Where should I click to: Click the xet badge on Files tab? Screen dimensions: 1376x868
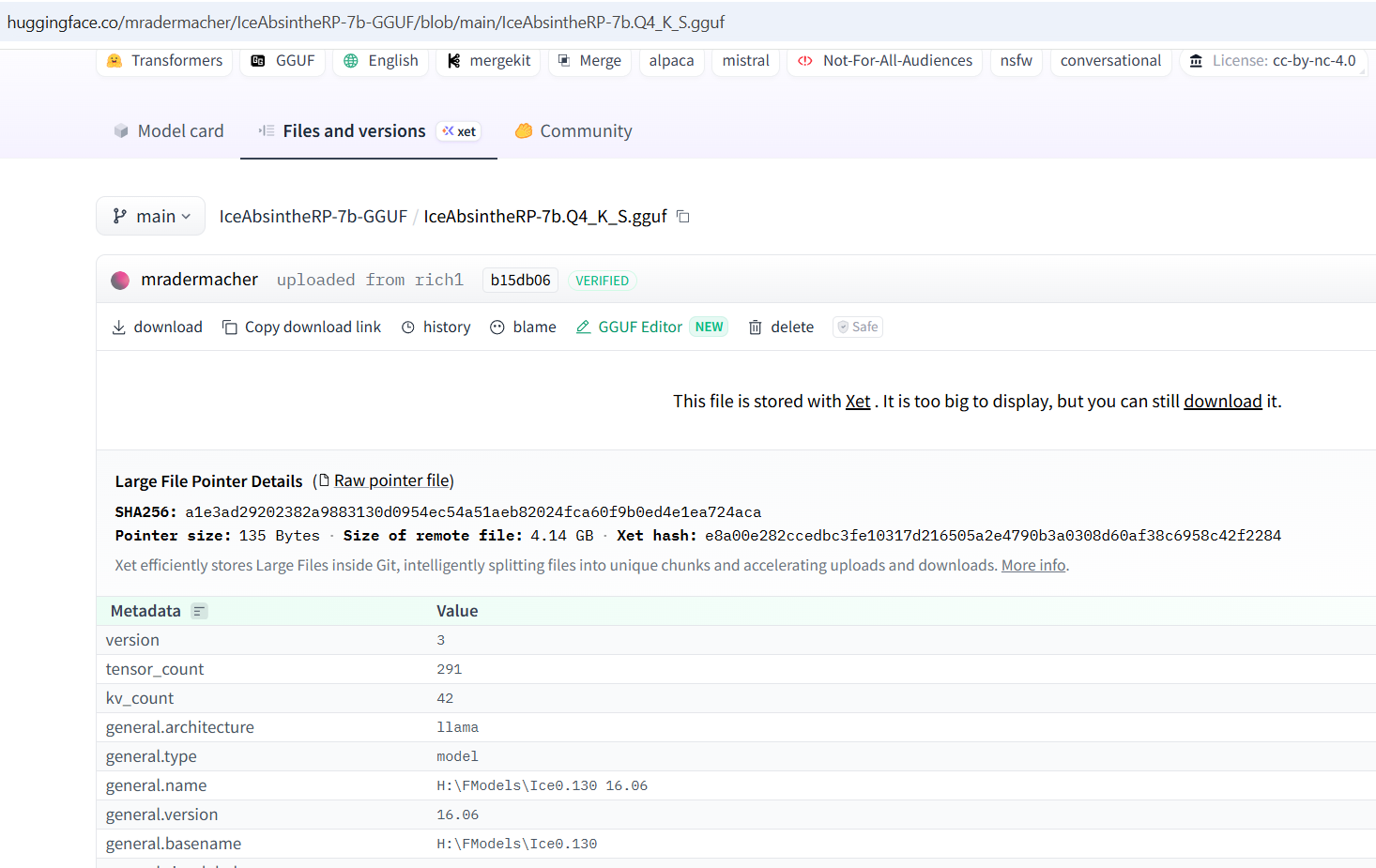click(459, 131)
